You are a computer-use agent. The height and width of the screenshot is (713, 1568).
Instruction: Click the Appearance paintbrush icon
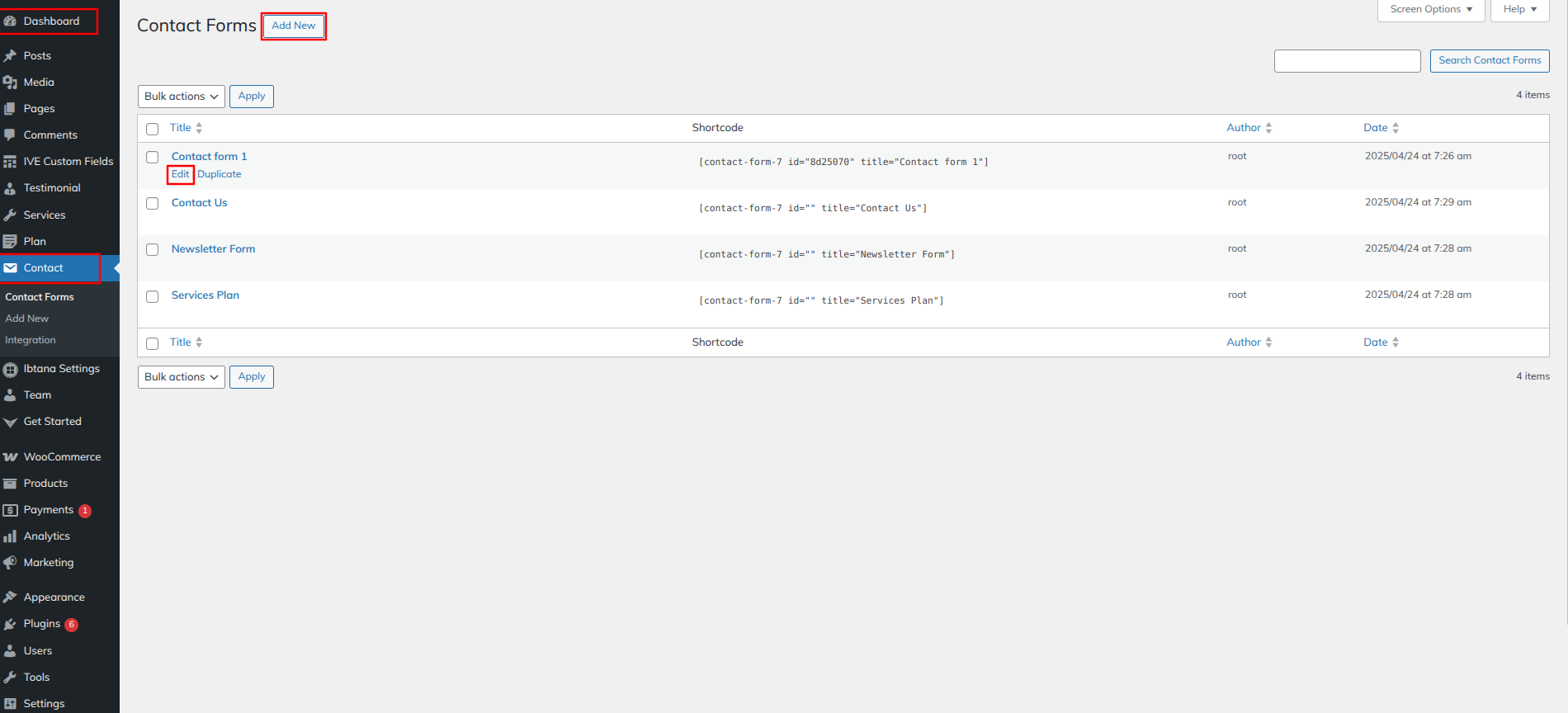10,597
